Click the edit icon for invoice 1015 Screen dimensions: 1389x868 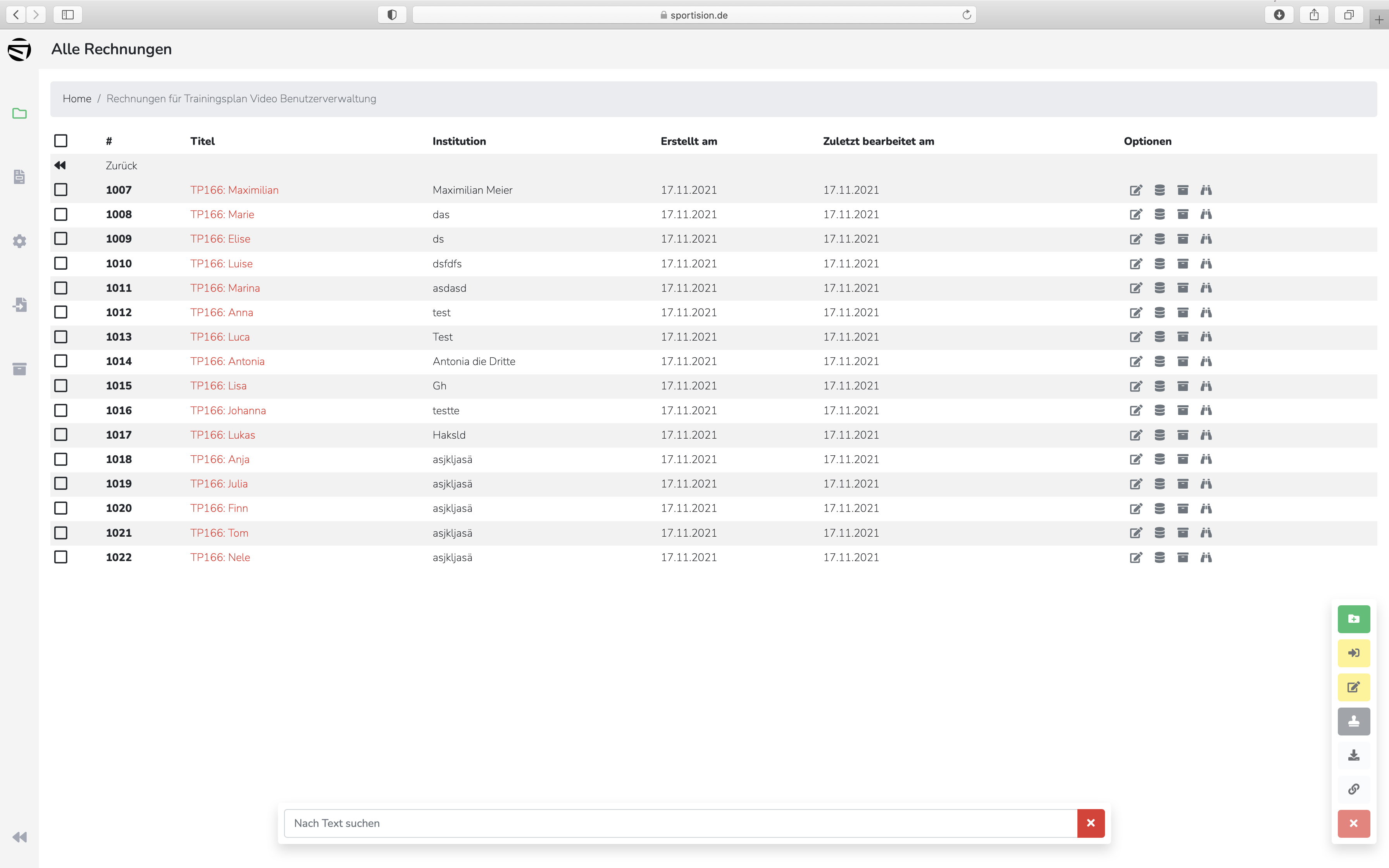coord(1136,386)
